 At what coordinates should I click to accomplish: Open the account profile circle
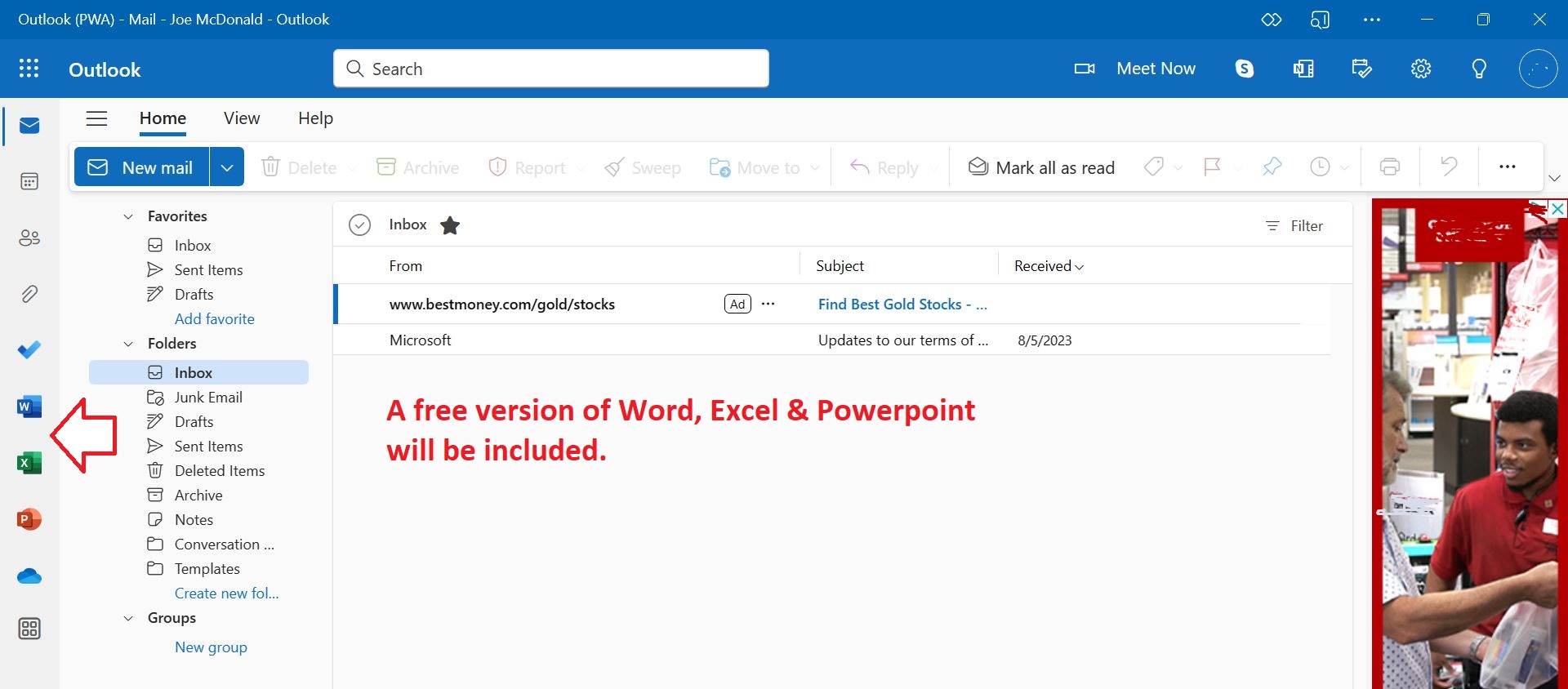pyautogui.click(x=1538, y=69)
